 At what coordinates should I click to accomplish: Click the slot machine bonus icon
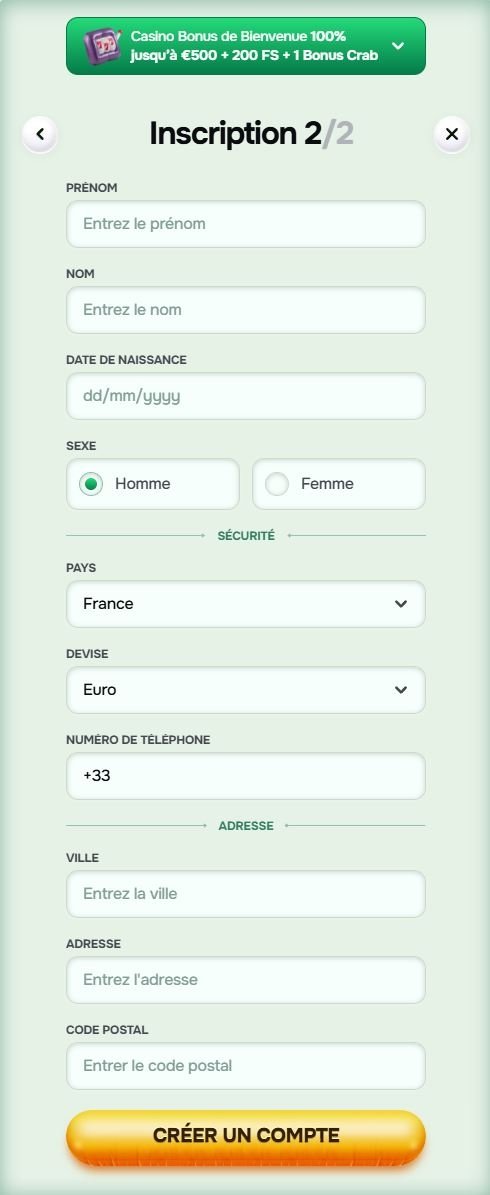(102, 46)
